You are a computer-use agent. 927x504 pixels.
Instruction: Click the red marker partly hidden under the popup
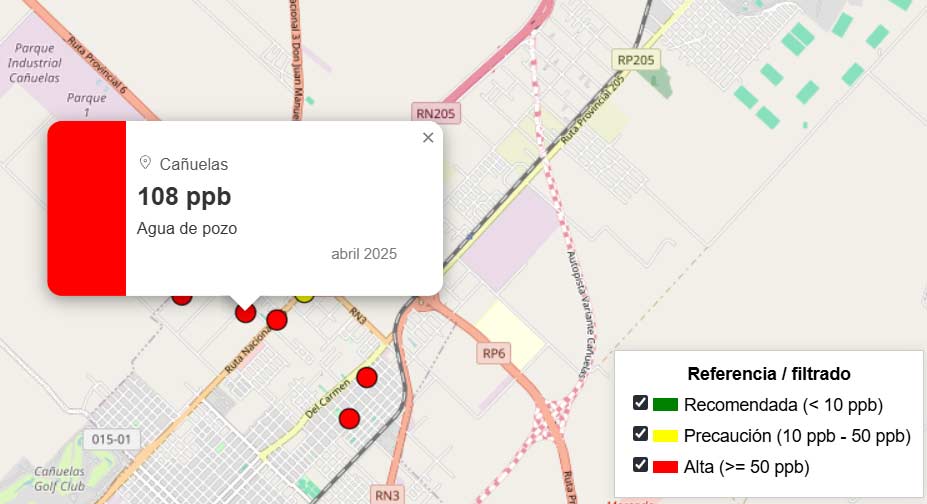(x=182, y=297)
